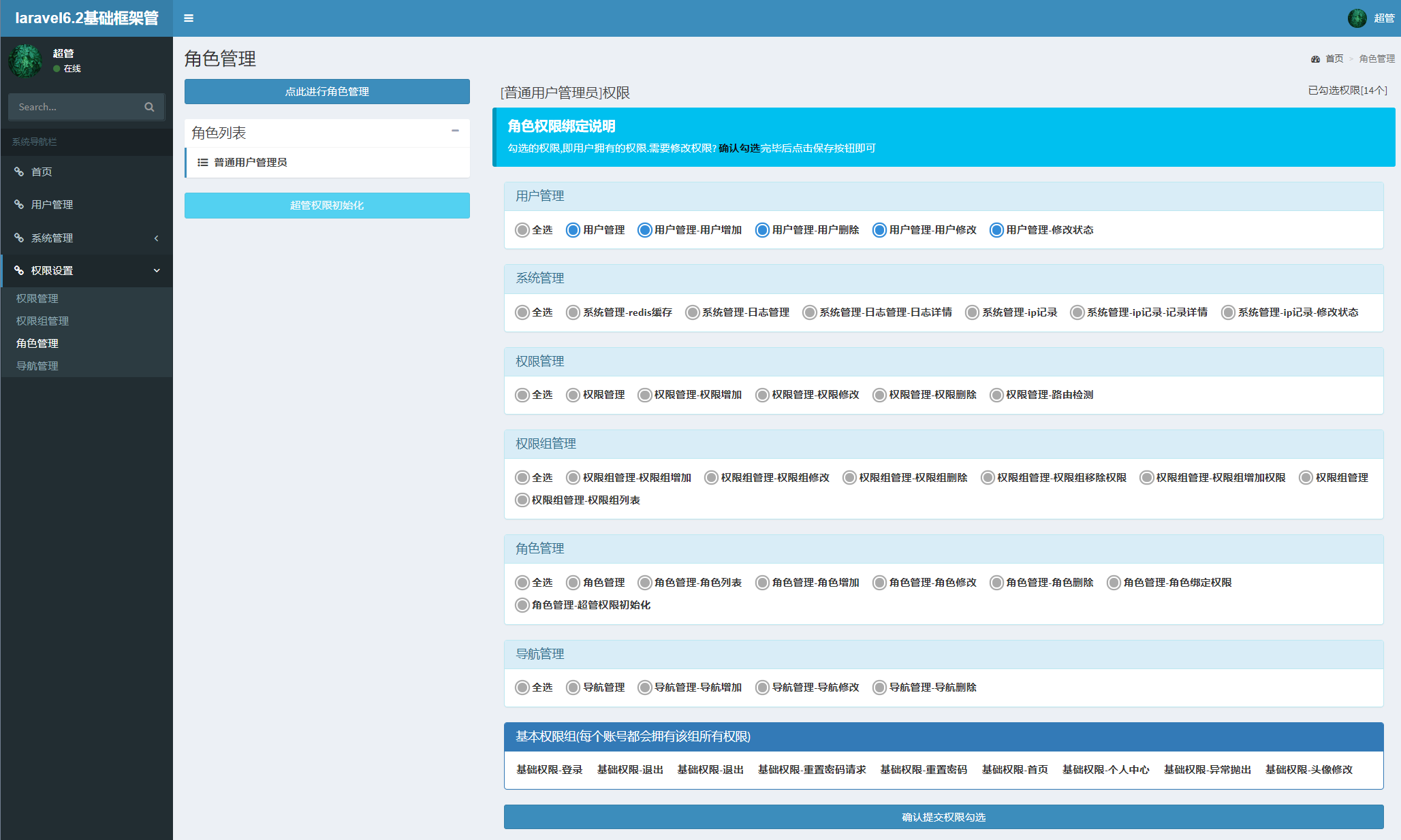Click dashboard icon in the breadcrumb
Image resolution: width=1401 pixels, height=840 pixels.
pyautogui.click(x=1315, y=59)
